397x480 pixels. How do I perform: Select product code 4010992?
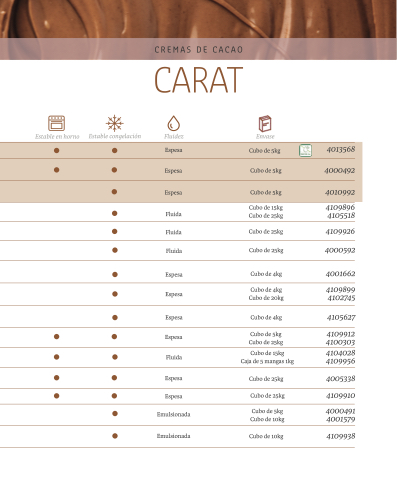point(340,192)
